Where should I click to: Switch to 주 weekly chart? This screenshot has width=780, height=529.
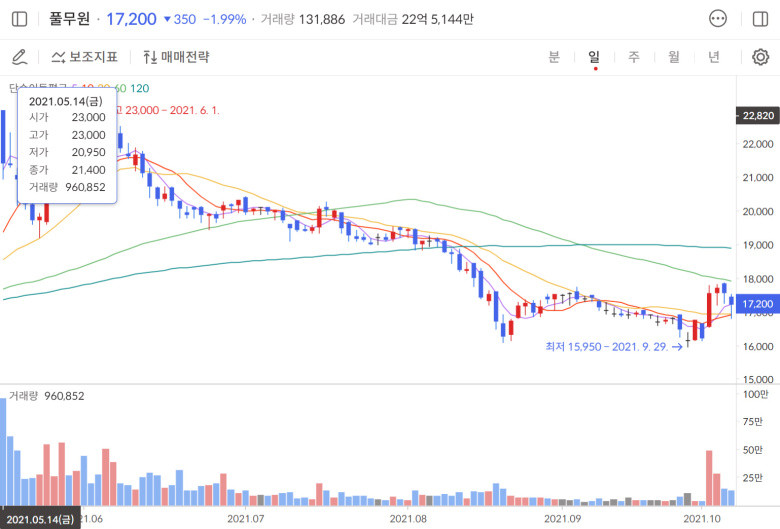634,57
